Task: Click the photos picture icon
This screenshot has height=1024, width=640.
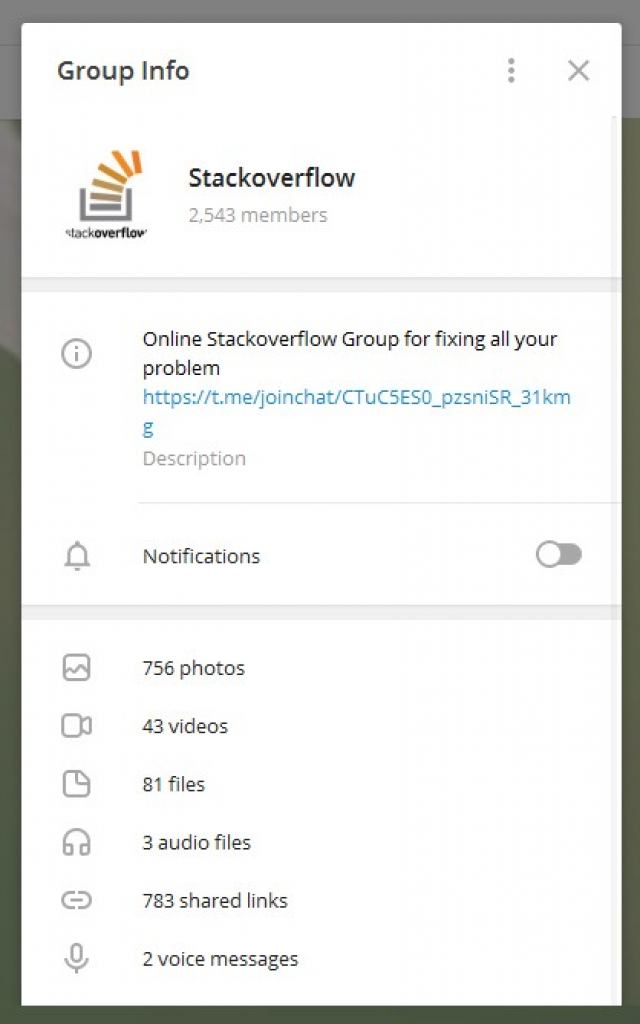Action: pos(76,668)
